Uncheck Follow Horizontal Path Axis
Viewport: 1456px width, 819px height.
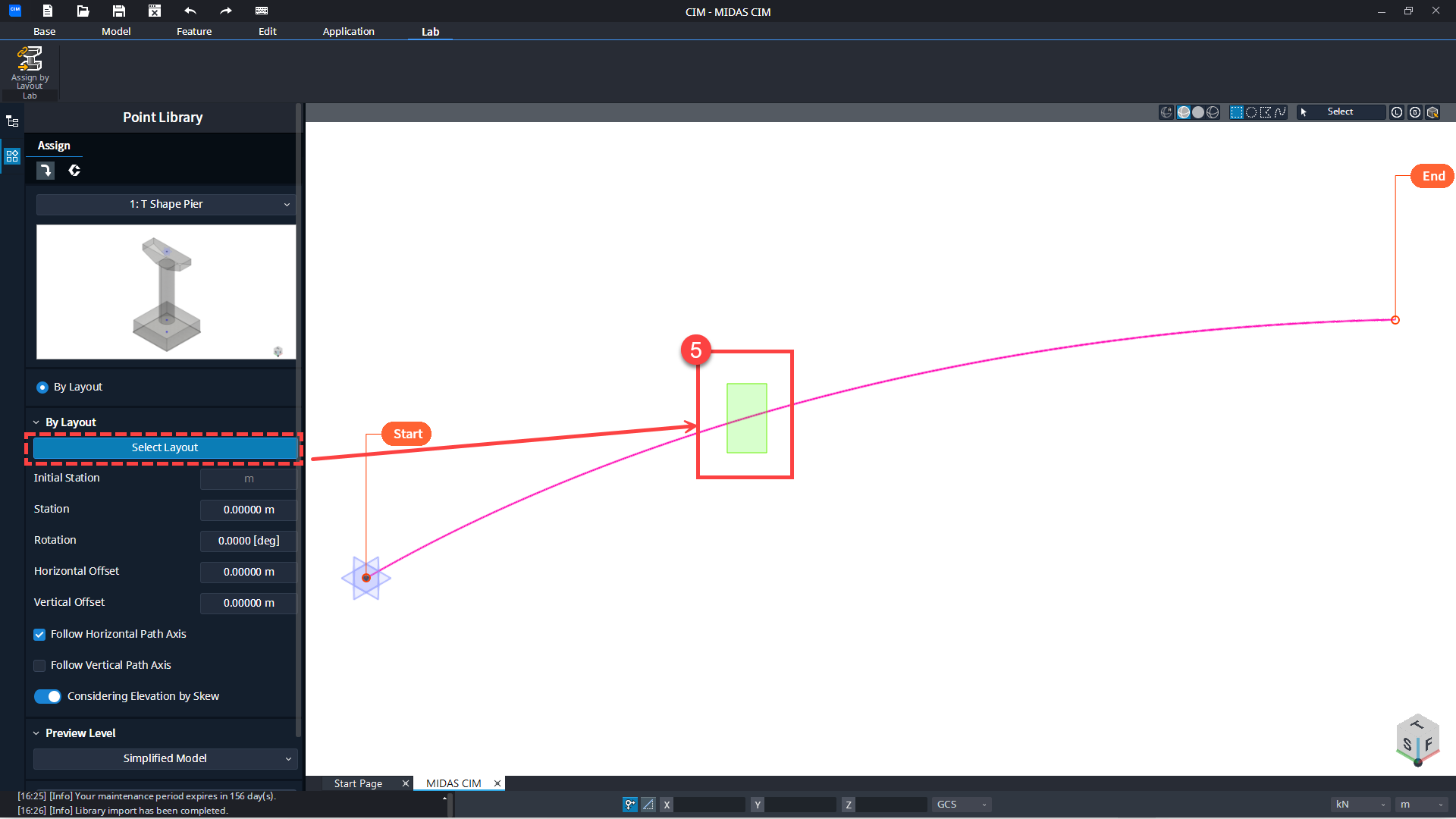(39, 635)
